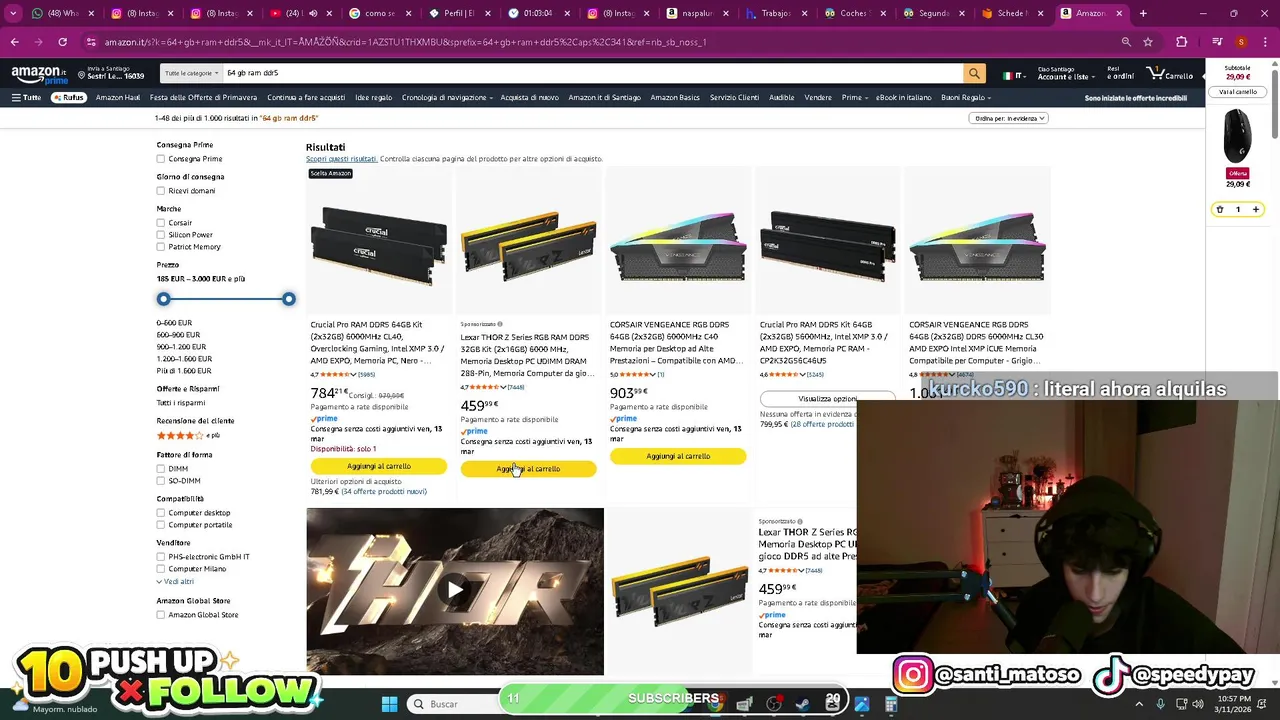
Task: Click the Amazon.it Prime logo
Action: point(39,74)
